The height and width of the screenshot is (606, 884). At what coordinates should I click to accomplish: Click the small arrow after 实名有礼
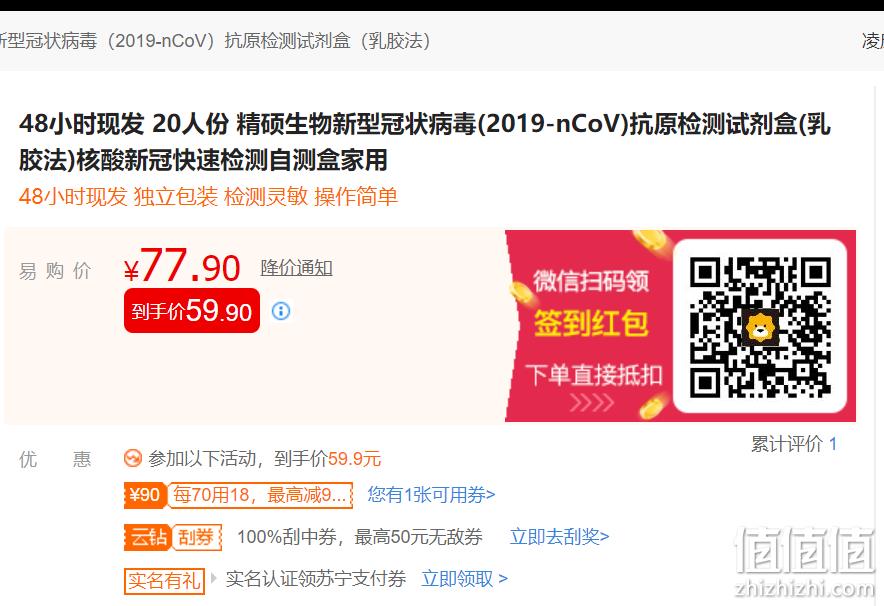214,578
